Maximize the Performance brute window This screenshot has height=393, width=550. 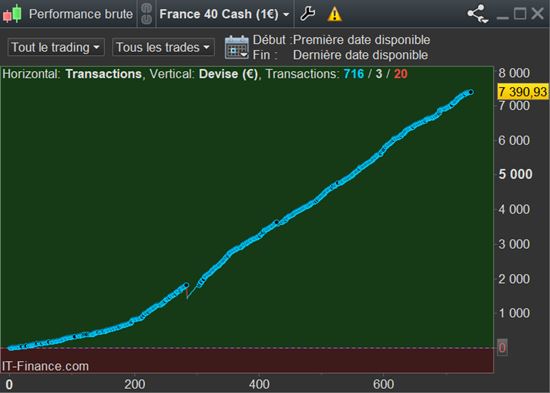pos(520,14)
